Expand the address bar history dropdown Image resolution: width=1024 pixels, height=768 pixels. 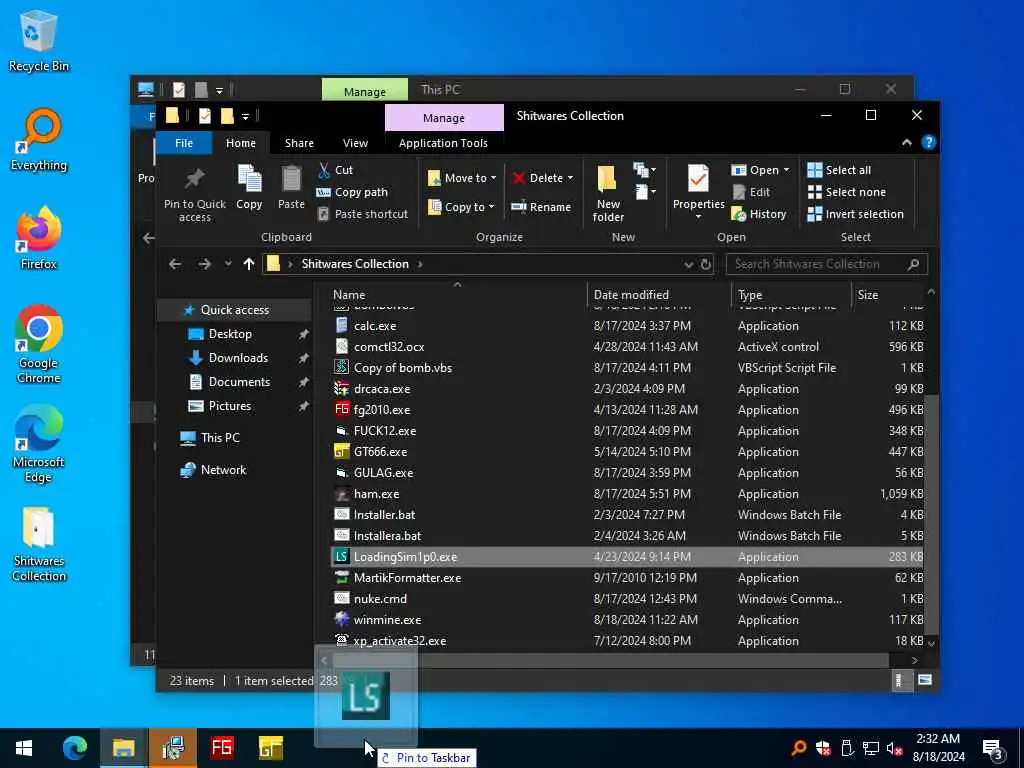[x=688, y=264]
